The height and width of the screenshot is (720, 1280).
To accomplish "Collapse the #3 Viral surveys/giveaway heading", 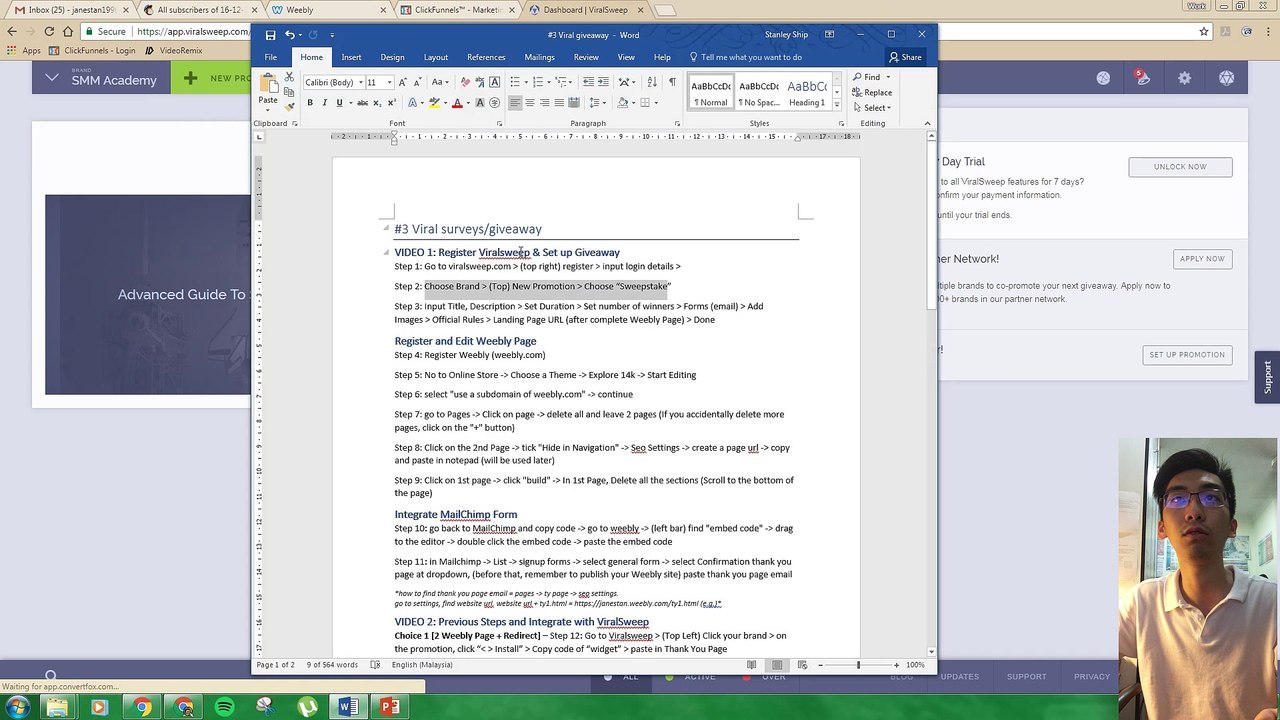I will [386, 229].
